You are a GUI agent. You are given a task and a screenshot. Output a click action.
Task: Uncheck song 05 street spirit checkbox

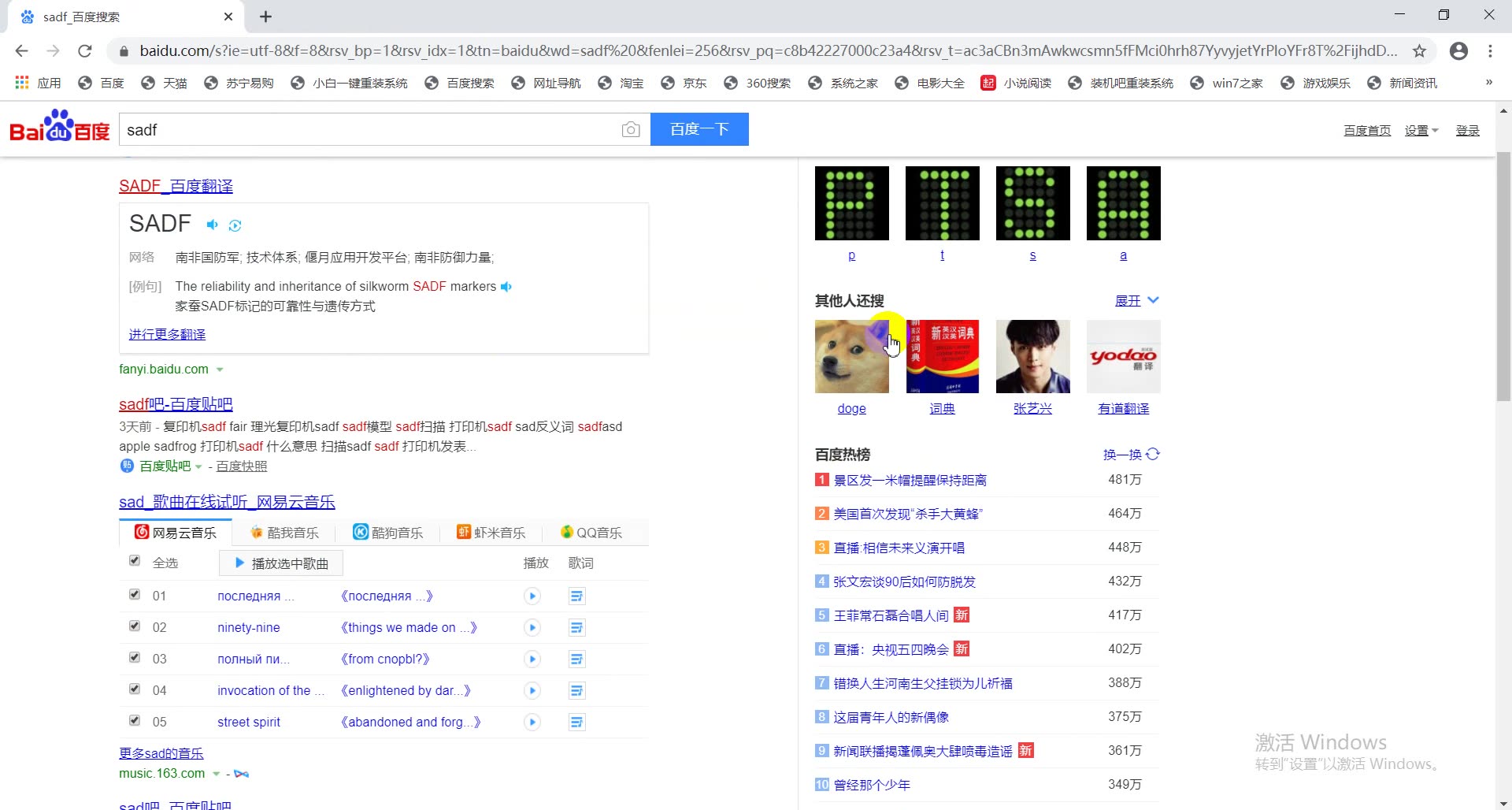pyautogui.click(x=135, y=719)
